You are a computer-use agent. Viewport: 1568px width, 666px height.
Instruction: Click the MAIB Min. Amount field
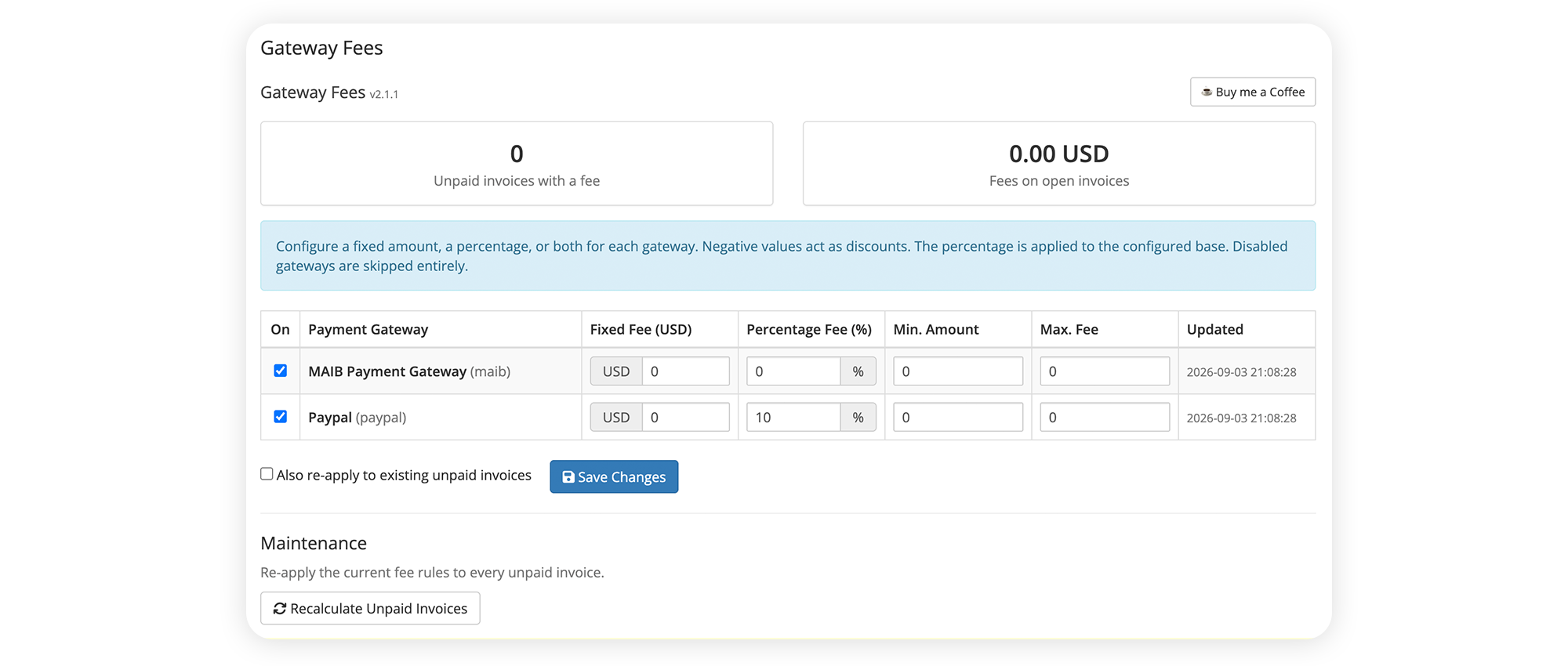coord(958,371)
